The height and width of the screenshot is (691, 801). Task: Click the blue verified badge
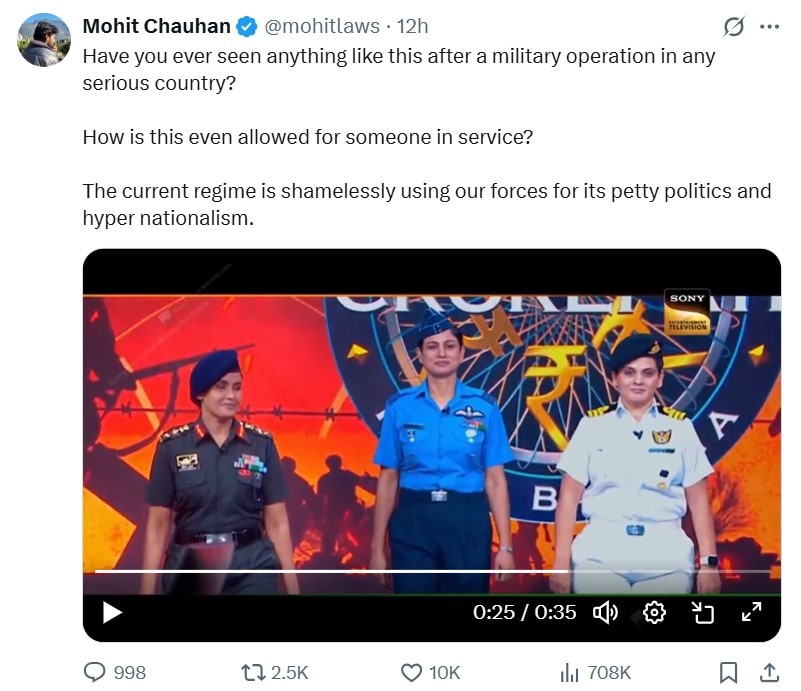(x=247, y=27)
